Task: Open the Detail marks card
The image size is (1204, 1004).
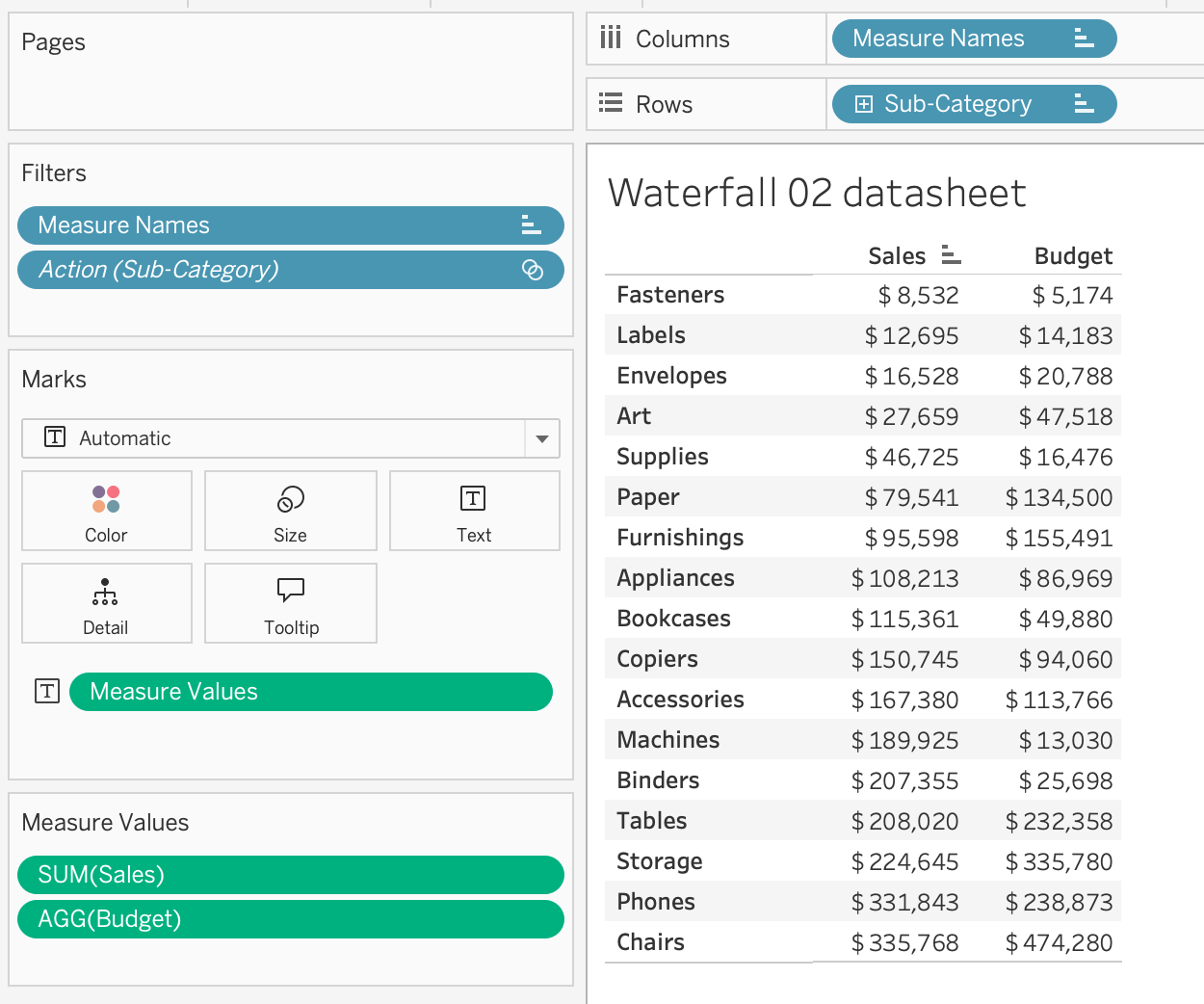Action: click(x=106, y=603)
